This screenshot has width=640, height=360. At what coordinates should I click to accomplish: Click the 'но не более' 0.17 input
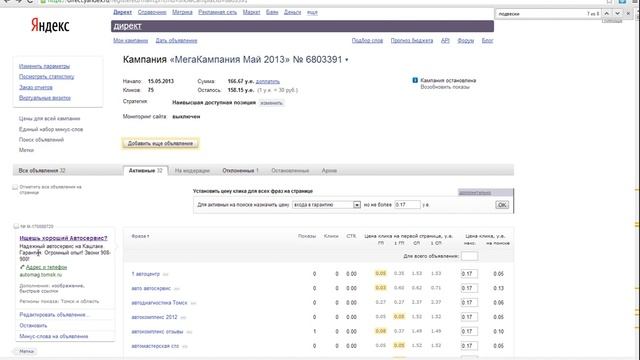[407, 204]
